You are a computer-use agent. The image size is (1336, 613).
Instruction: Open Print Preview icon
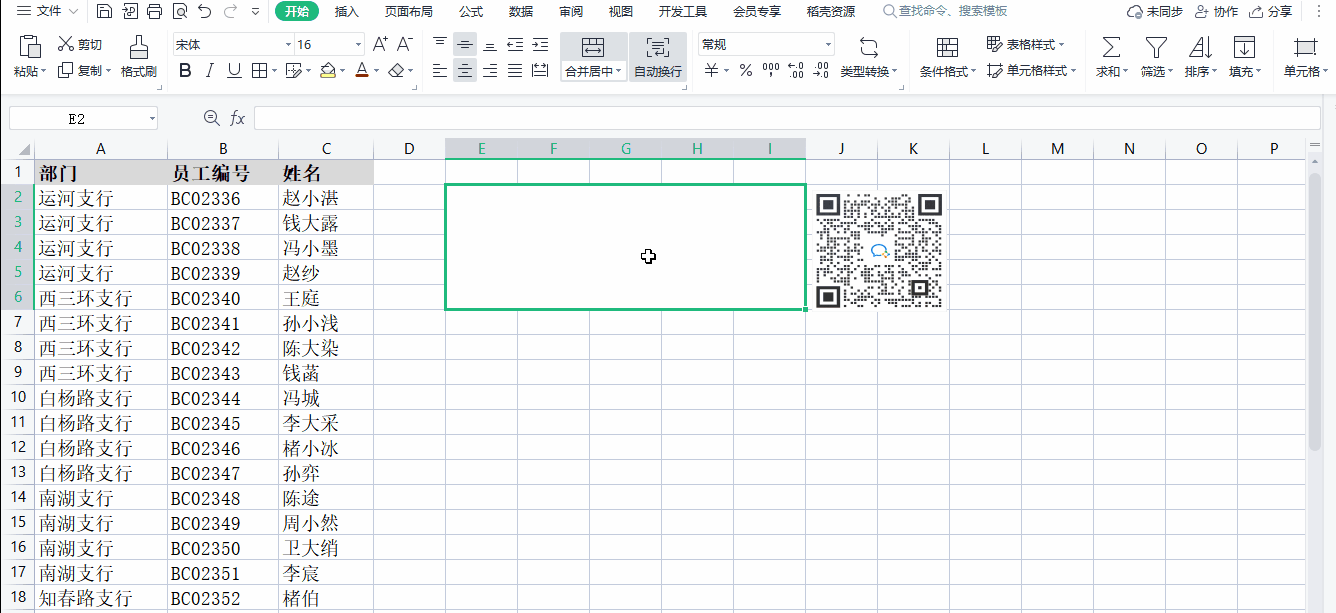179,12
